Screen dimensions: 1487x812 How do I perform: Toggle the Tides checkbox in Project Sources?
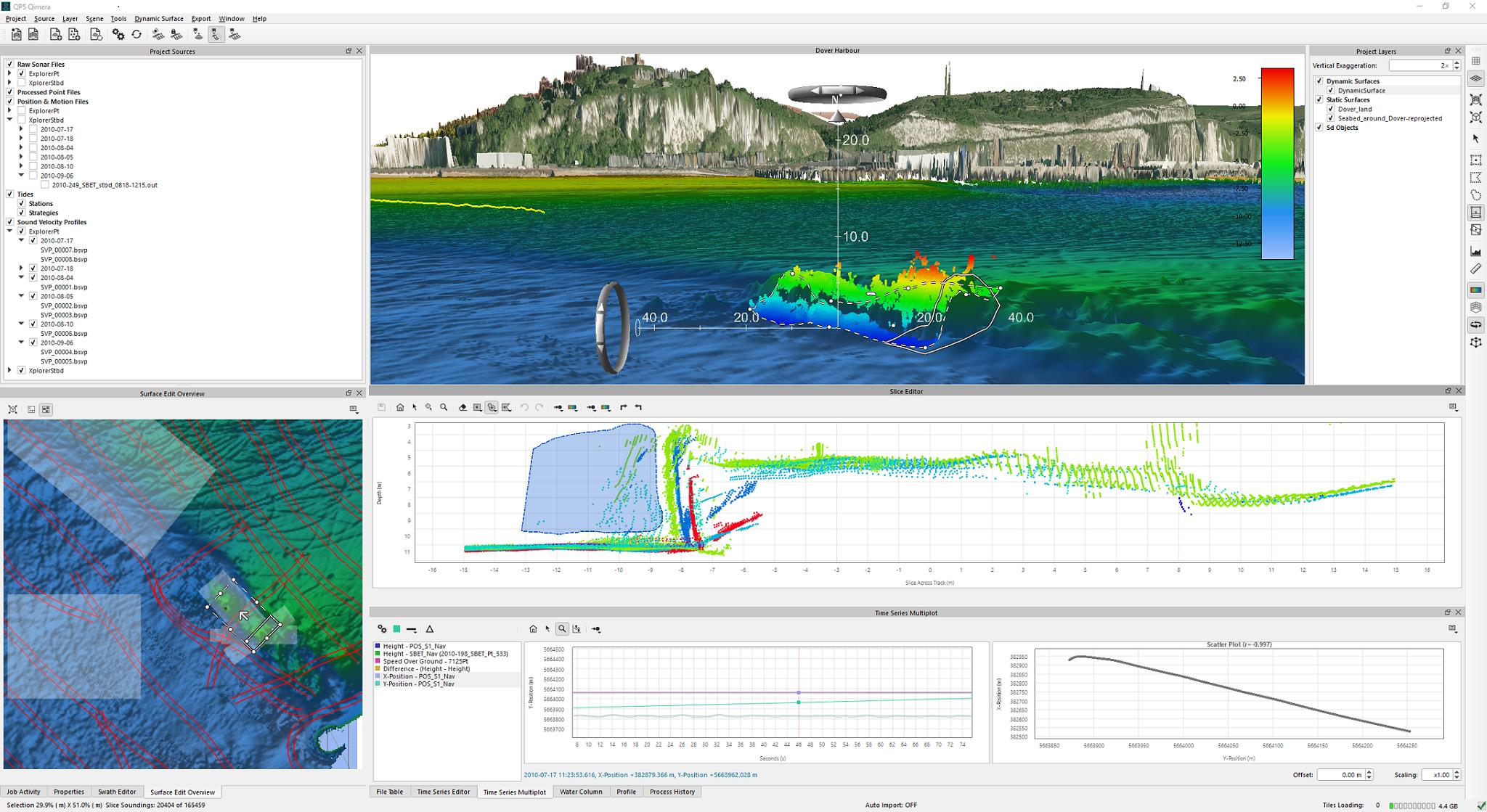pyautogui.click(x=10, y=194)
